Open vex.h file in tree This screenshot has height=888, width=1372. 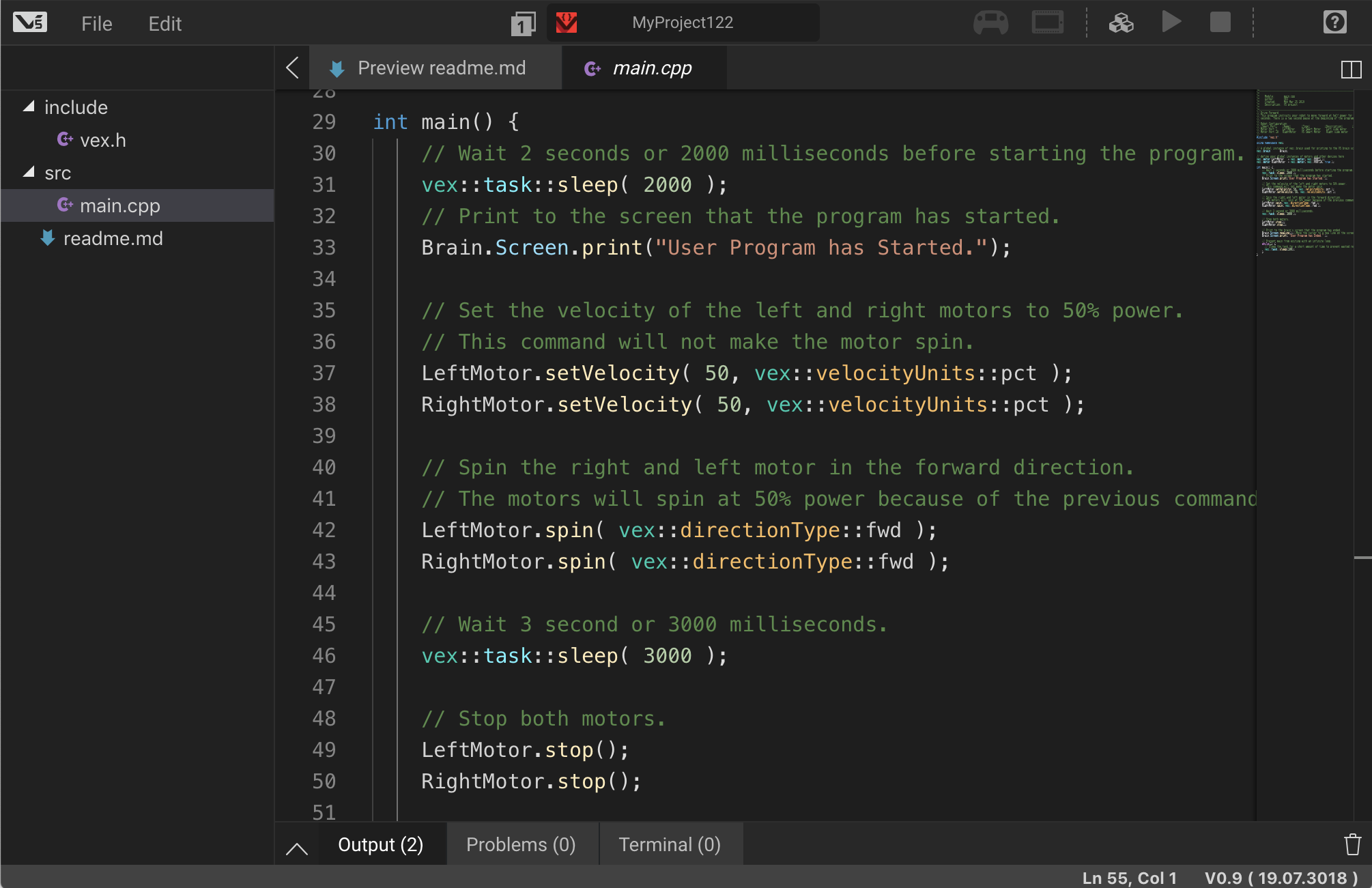103,140
